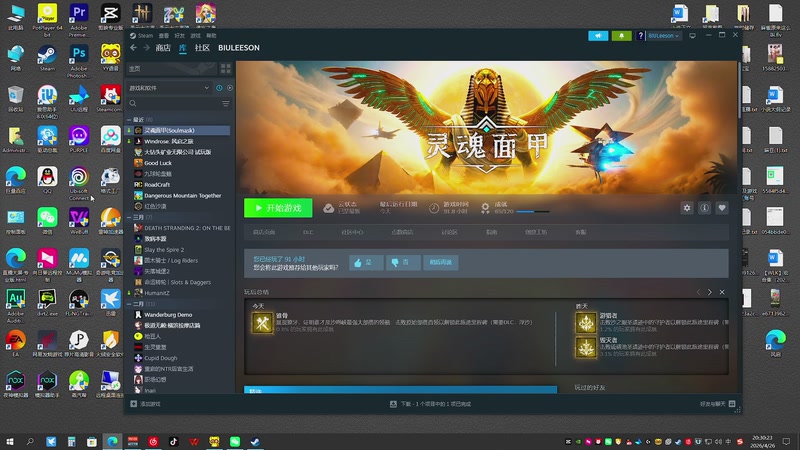Viewport: 800px width, 450px height.
Task: Select Soulmask in the game list
Action: point(179,131)
